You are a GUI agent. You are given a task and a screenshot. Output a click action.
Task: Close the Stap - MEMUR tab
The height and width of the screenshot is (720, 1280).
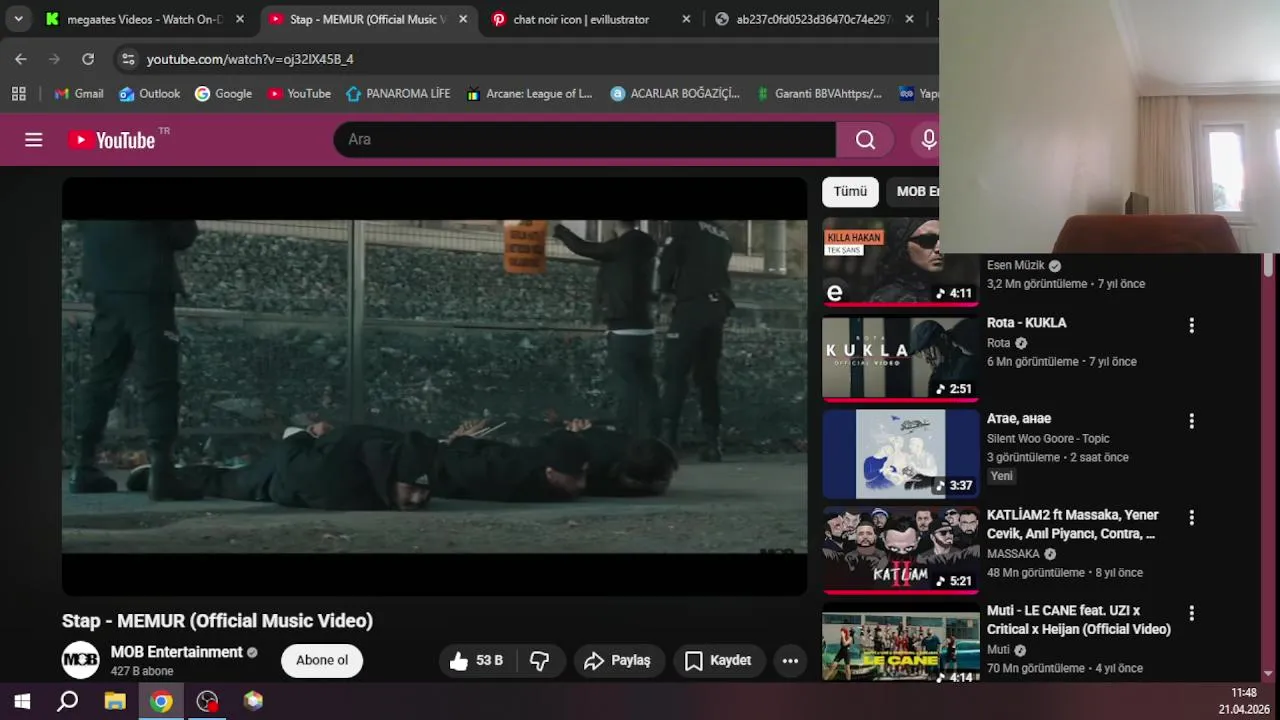462,19
